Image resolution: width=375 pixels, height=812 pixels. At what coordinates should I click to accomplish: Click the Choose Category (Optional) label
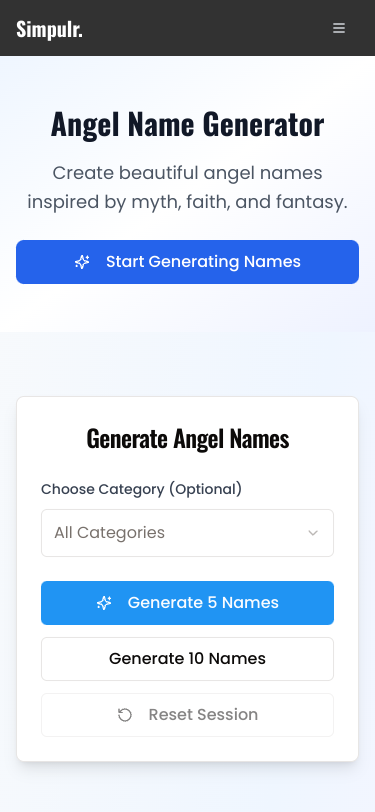click(x=141, y=489)
